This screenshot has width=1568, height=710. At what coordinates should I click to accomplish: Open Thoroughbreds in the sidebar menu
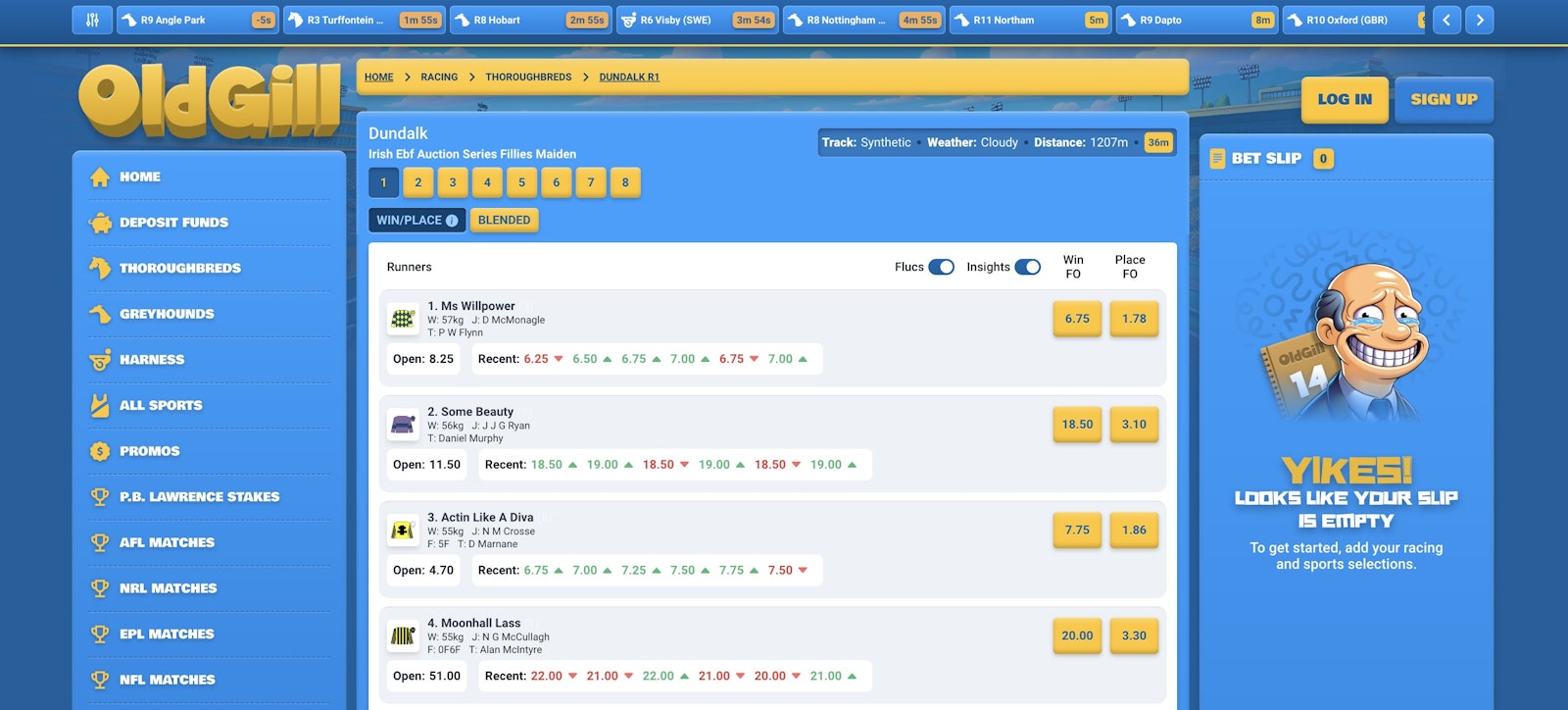tap(179, 268)
